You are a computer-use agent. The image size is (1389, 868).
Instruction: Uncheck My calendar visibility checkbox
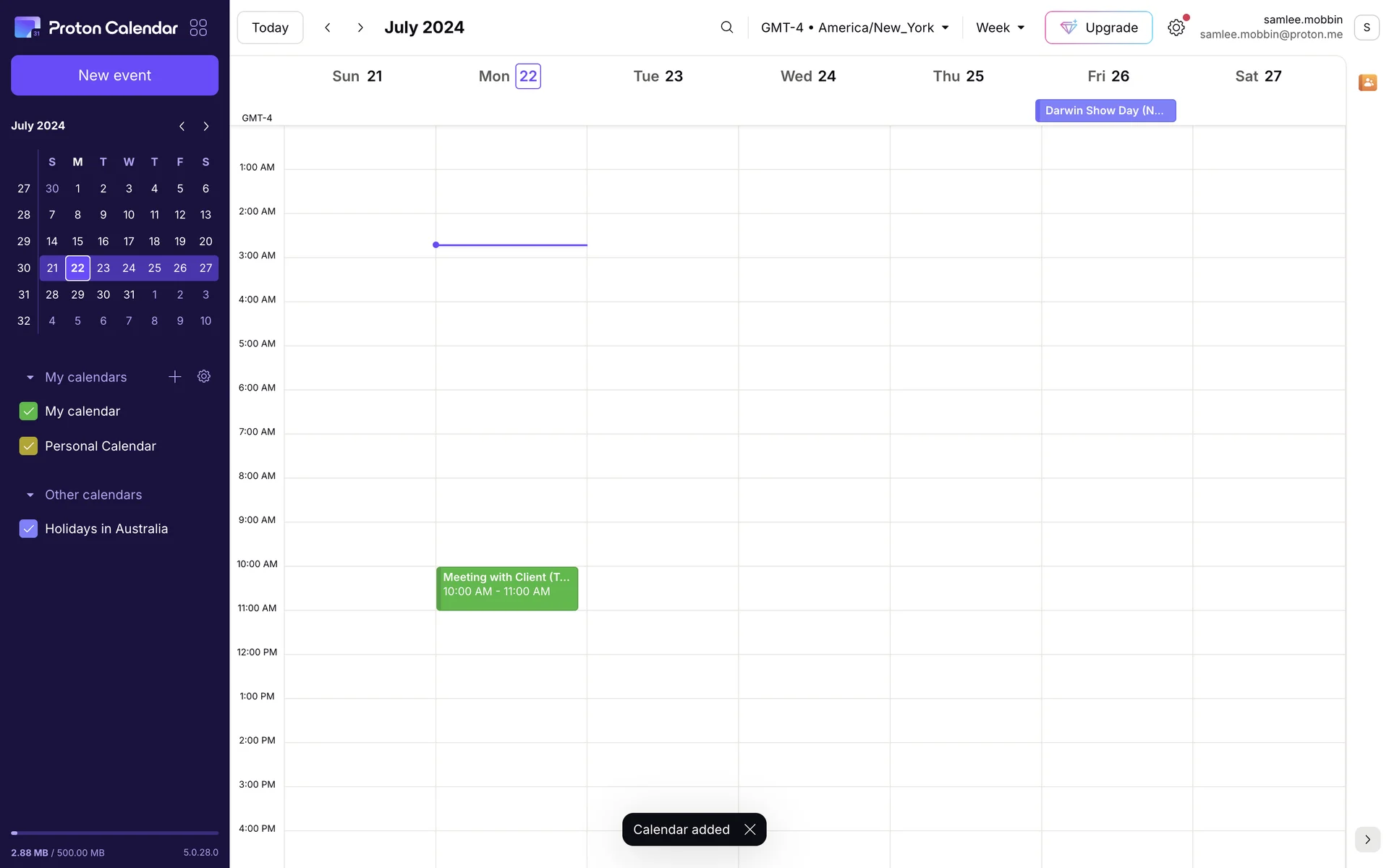click(x=28, y=411)
